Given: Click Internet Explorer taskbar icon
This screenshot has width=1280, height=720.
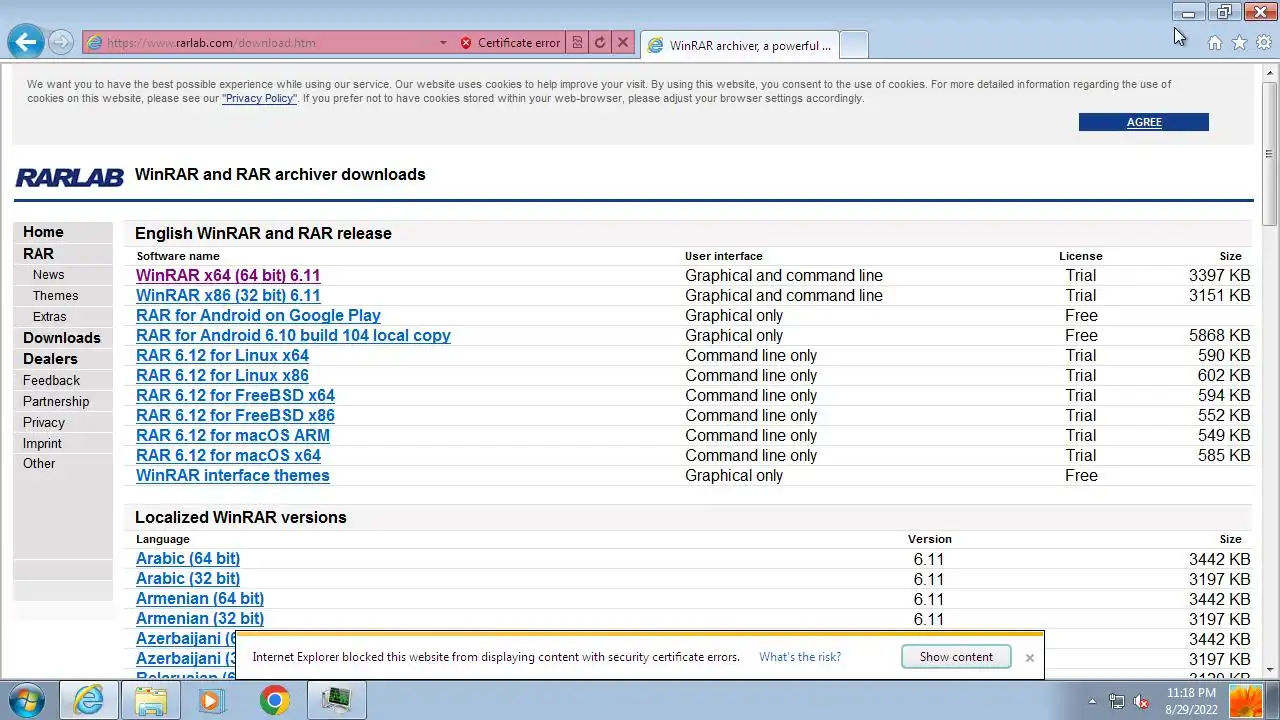Looking at the screenshot, I should tap(89, 700).
